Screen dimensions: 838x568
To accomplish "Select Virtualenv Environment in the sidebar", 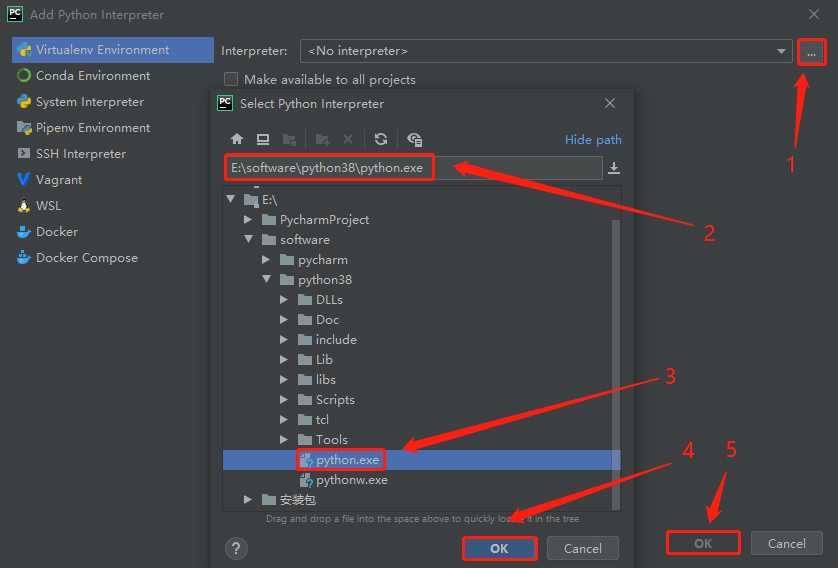I will (113, 50).
